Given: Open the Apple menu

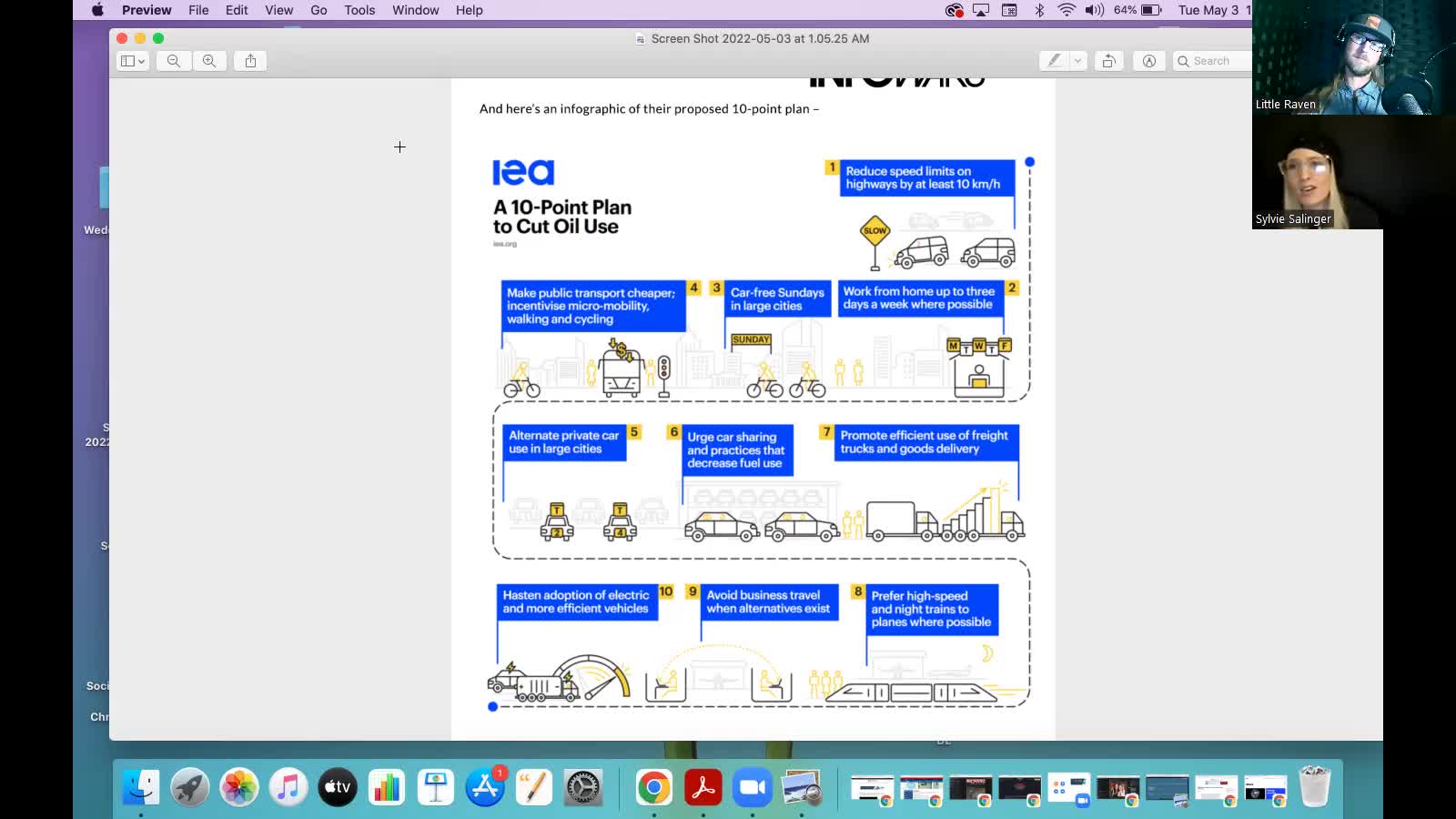Looking at the screenshot, I should point(97,10).
